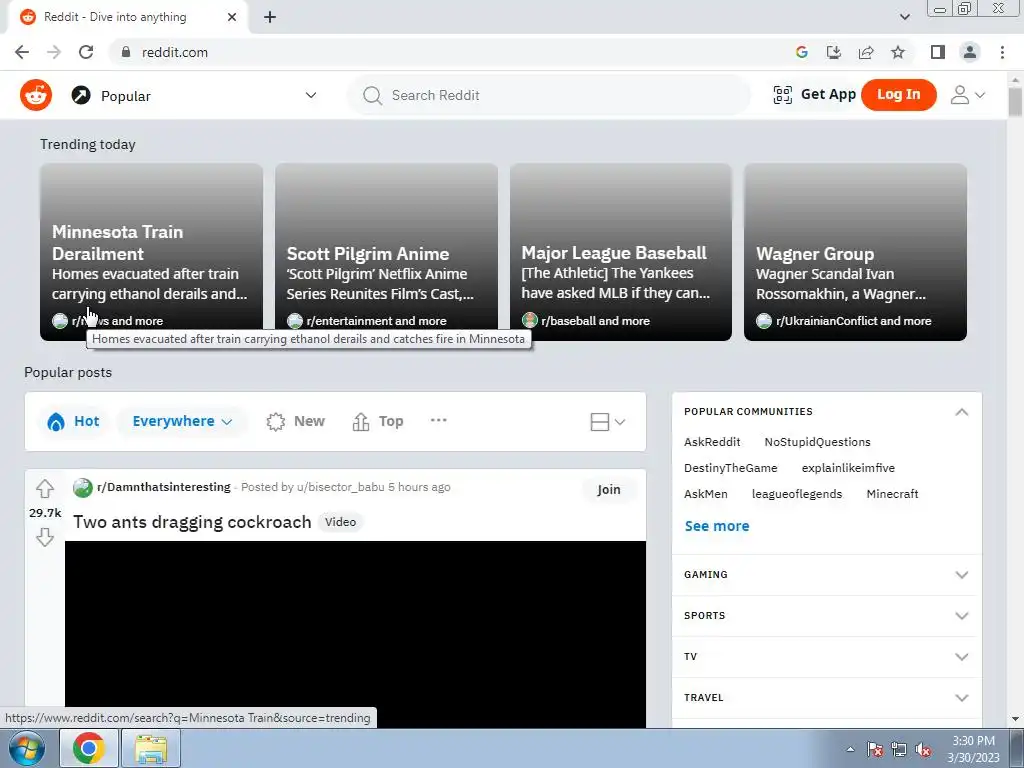1024x768 pixels.
Task: Go forward in the browser
Action: 54,52
